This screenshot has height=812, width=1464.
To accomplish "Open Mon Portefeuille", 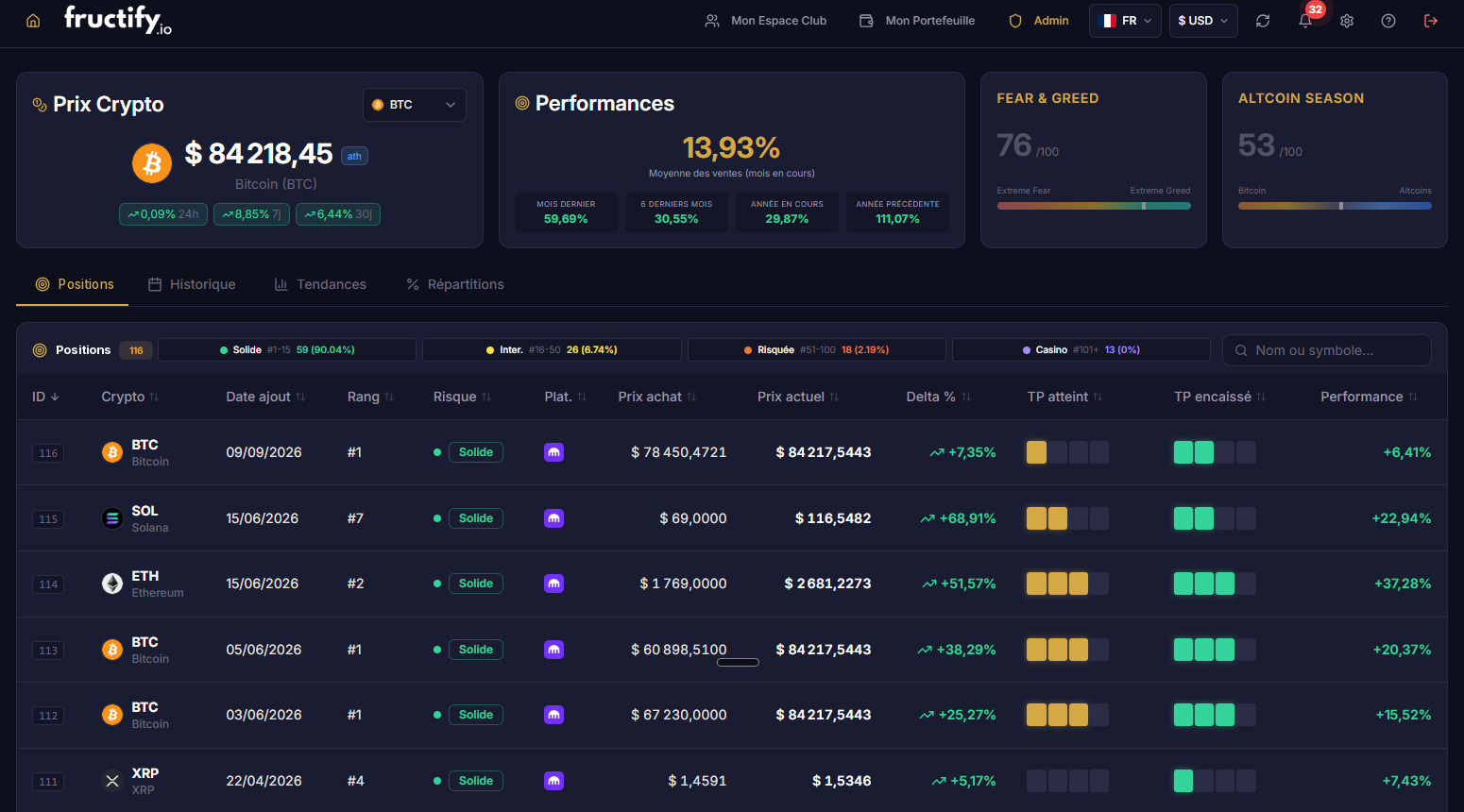I will (x=917, y=21).
